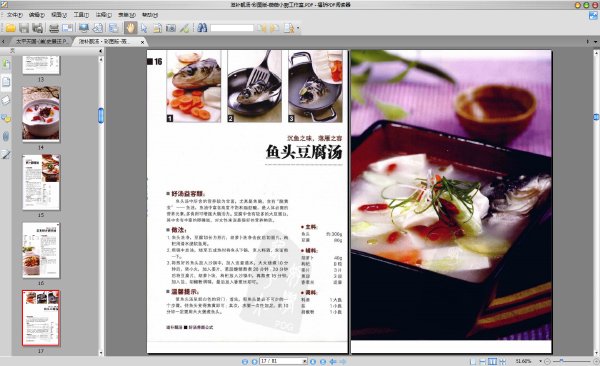Open the fifth menu bar item
The height and width of the screenshot is (366, 600).
103,15
